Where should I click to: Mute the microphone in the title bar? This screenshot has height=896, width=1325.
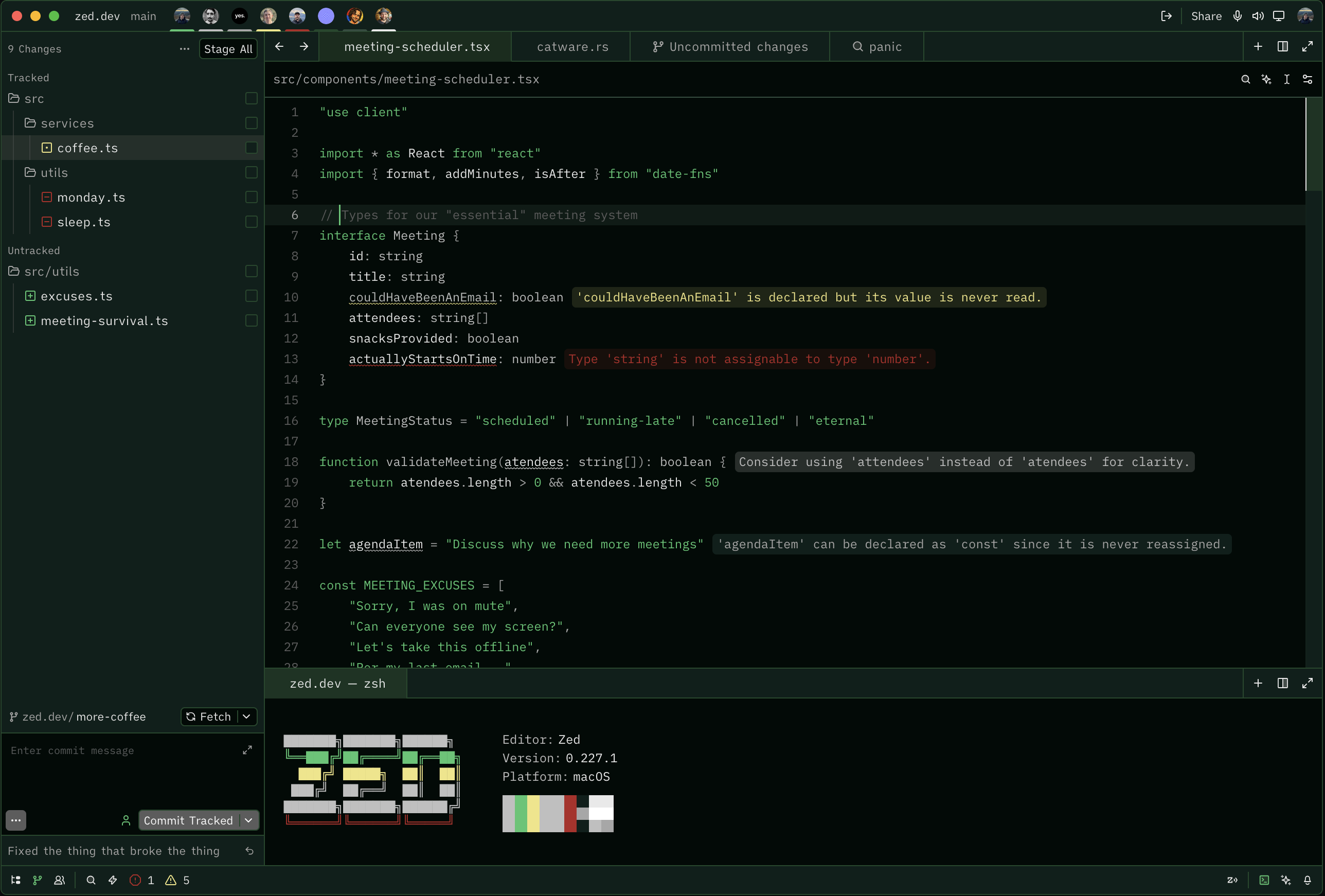(1237, 16)
